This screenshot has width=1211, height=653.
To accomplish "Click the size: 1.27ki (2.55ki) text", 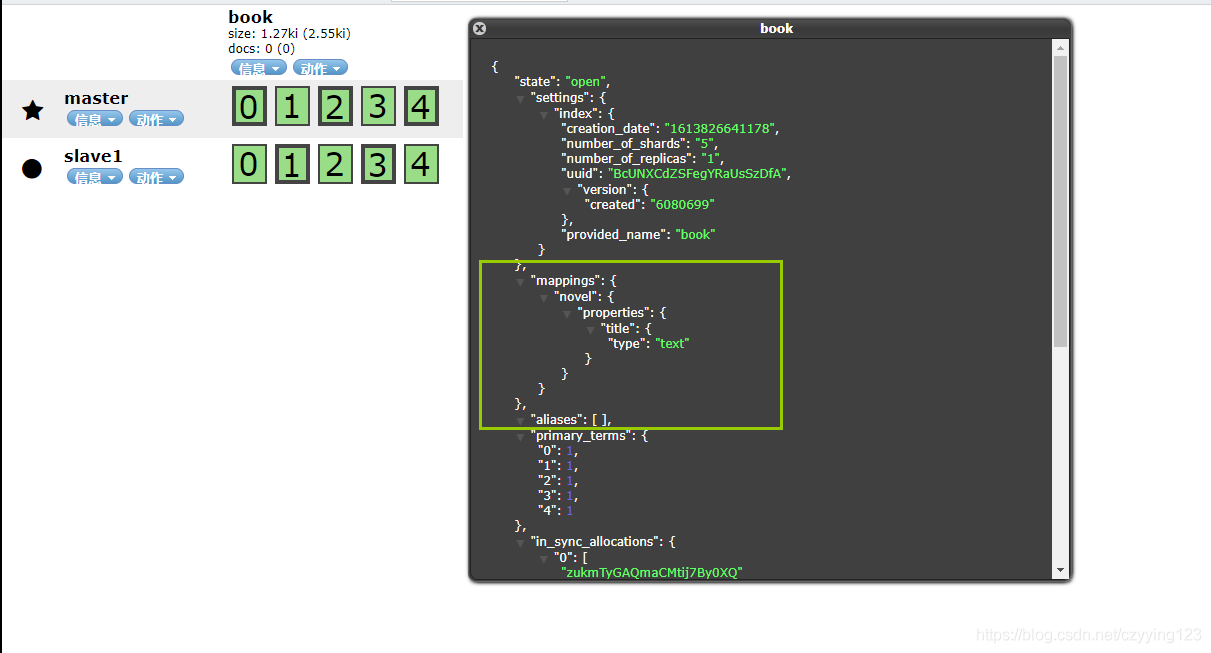I will coord(289,34).
